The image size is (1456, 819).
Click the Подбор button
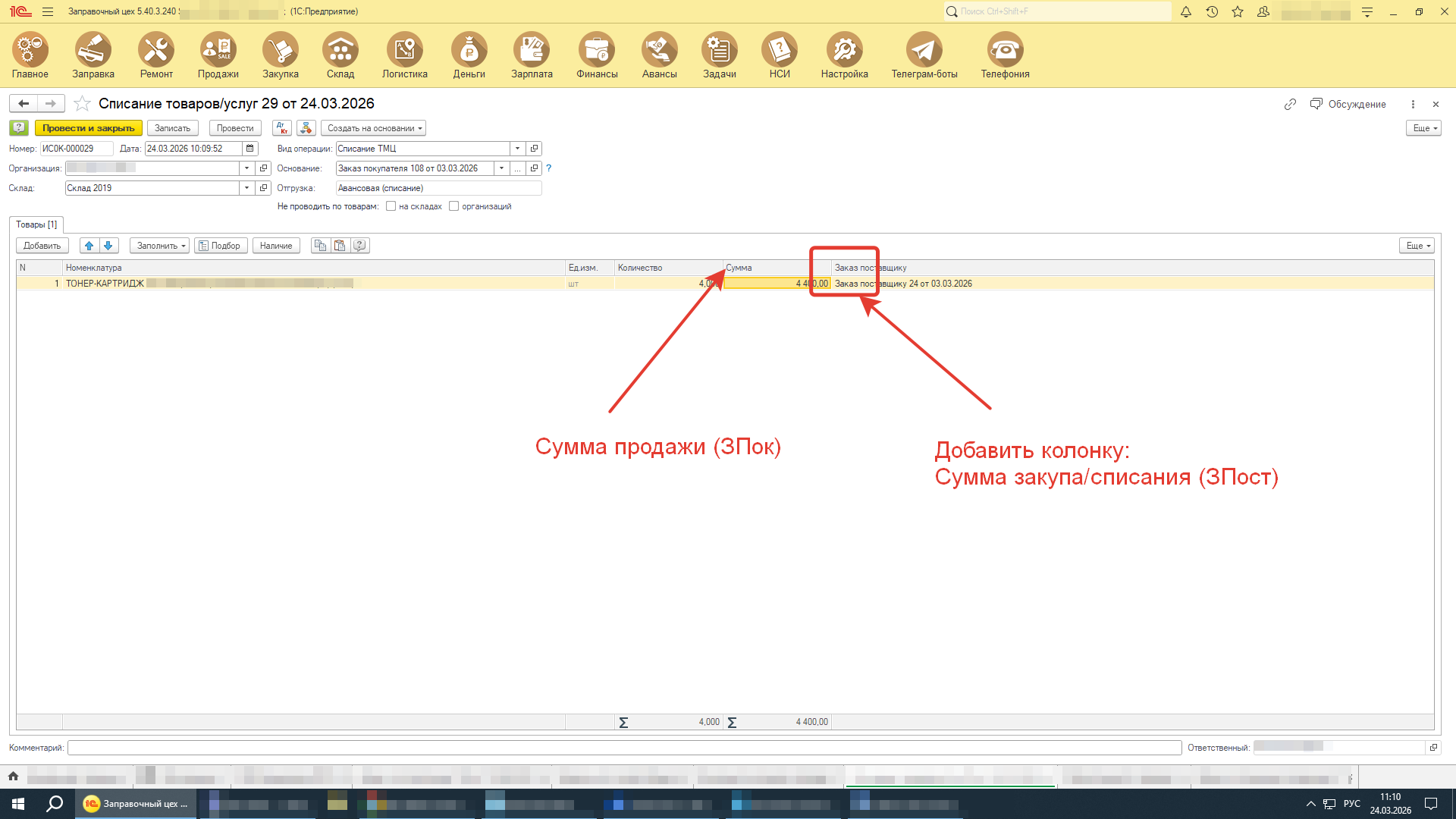click(x=220, y=246)
